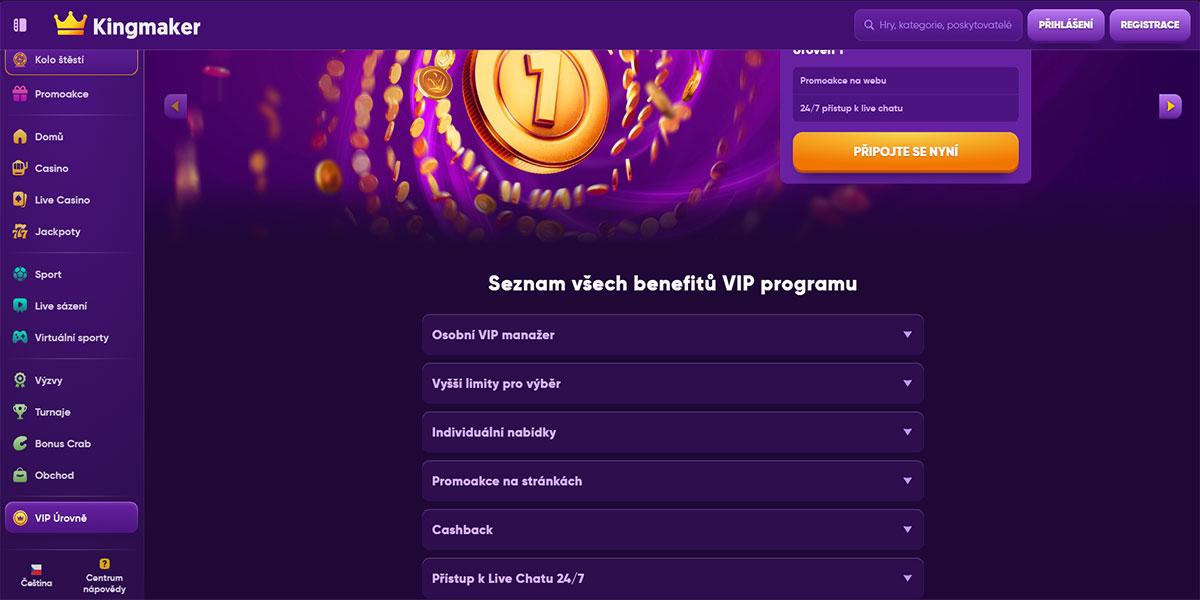Expand Vyšší limity pro výběr
This screenshot has width=1200, height=600.
[672, 383]
